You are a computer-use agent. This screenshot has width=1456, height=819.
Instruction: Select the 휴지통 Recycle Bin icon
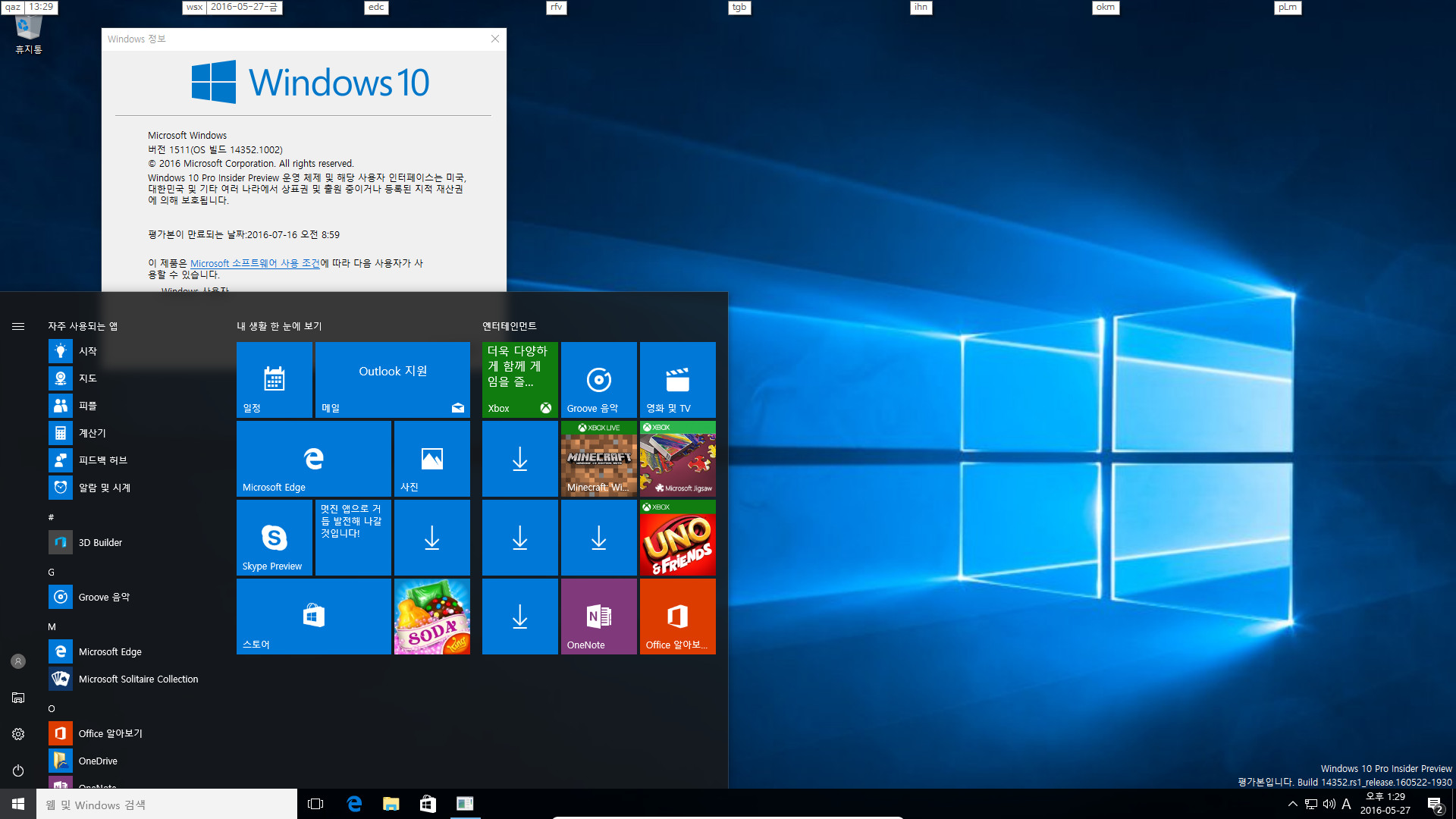pyautogui.click(x=29, y=35)
